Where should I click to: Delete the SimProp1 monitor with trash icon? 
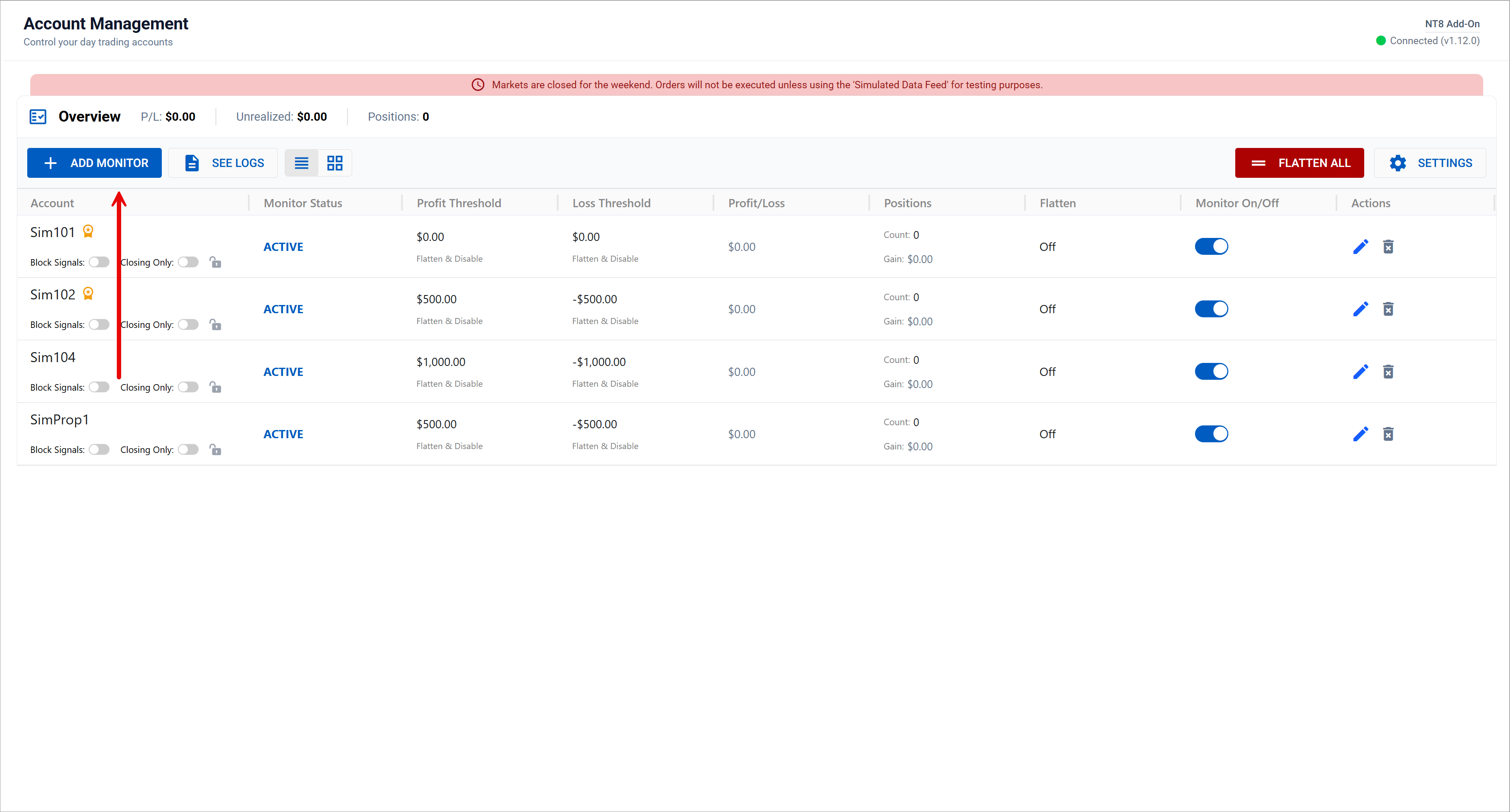pos(1388,434)
